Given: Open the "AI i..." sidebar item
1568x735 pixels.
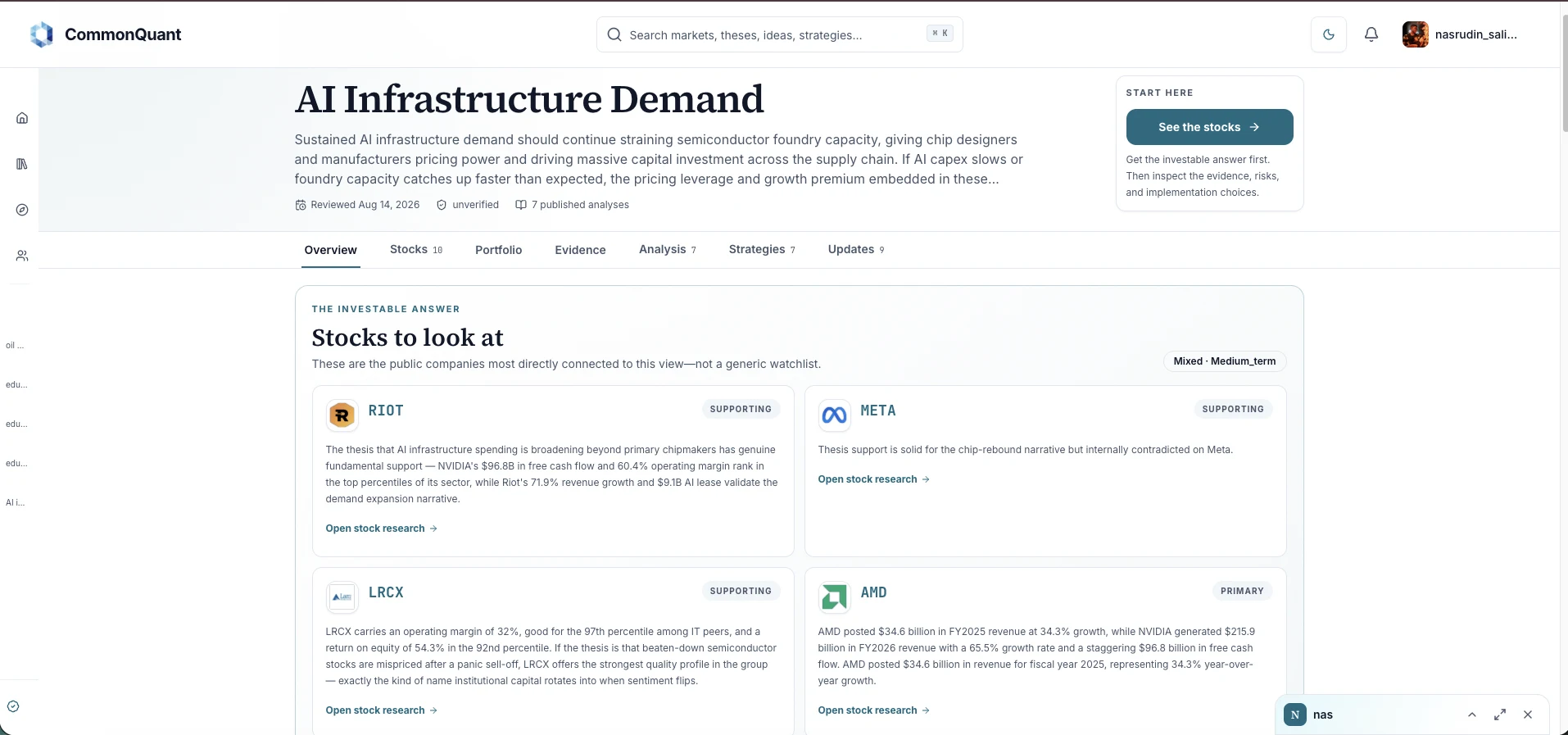Looking at the screenshot, I should coord(15,503).
